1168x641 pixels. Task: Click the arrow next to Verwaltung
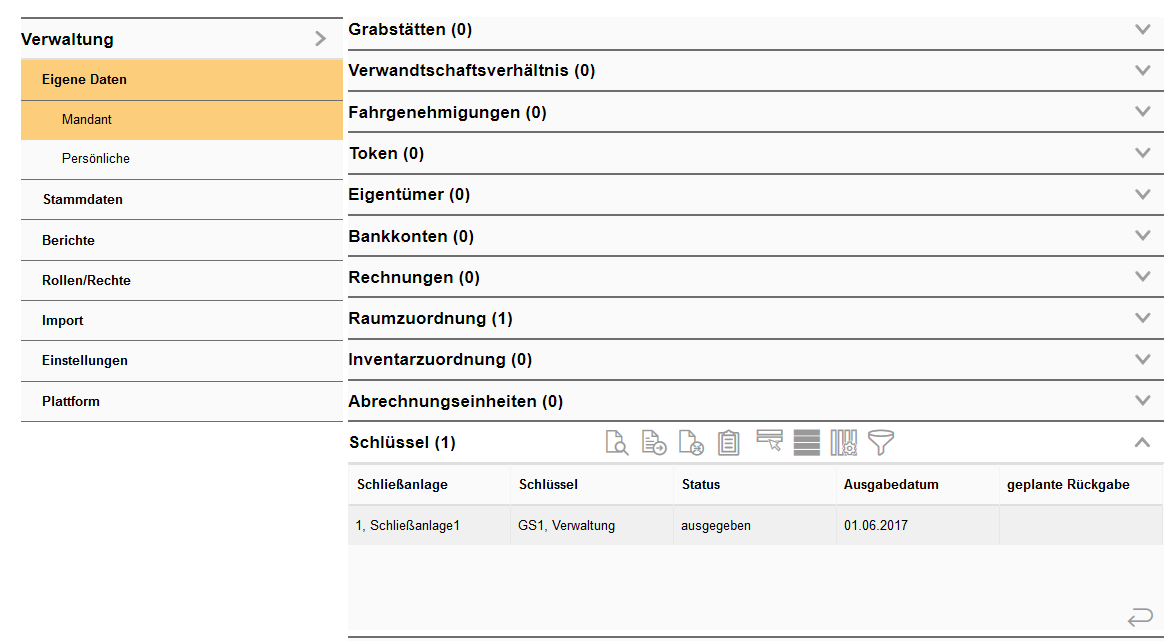pos(319,38)
